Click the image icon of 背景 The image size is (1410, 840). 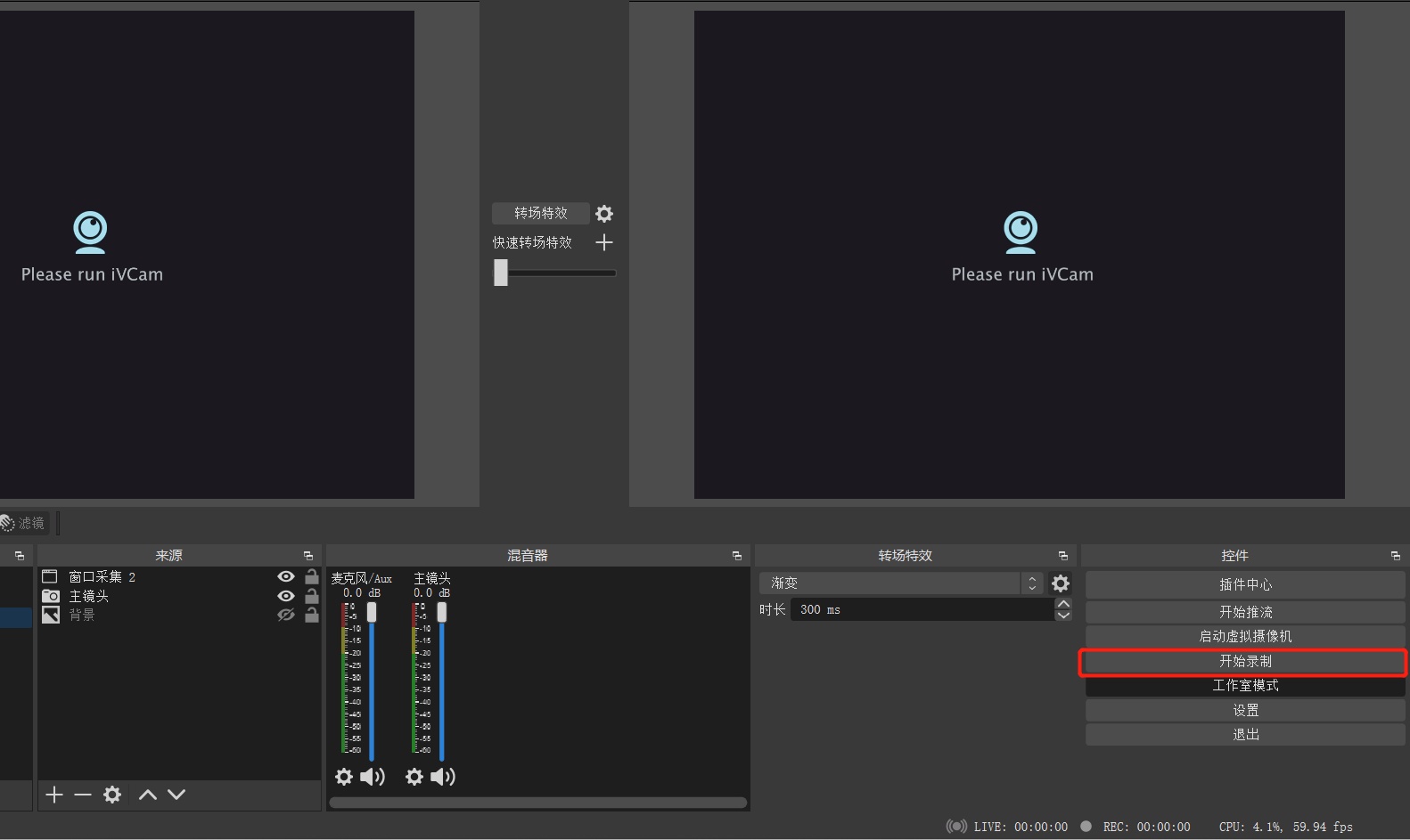click(51, 616)
